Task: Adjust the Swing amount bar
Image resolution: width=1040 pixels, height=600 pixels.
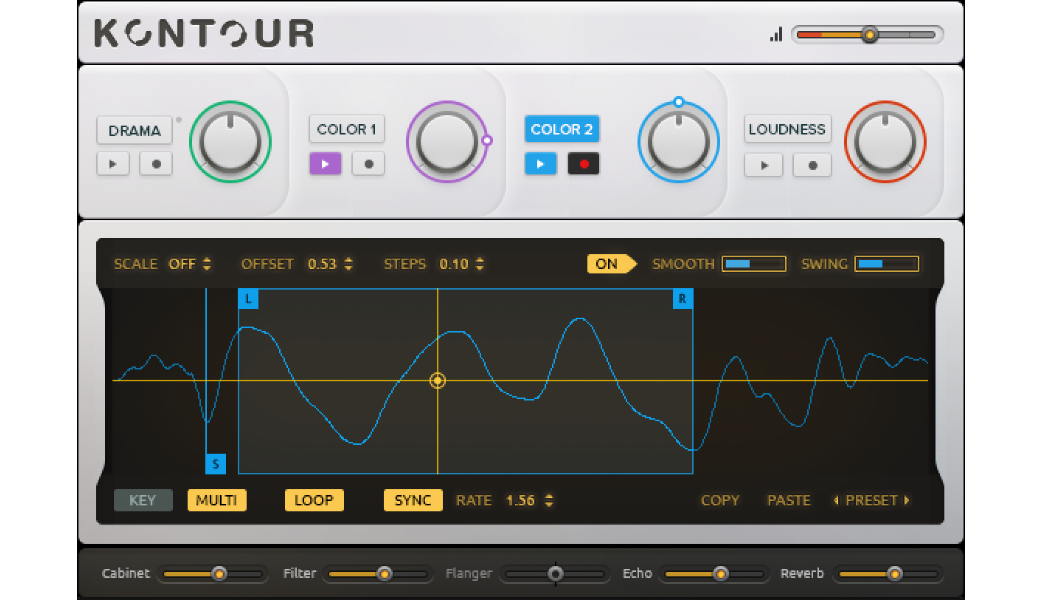Action: click(x=887, y=264)
